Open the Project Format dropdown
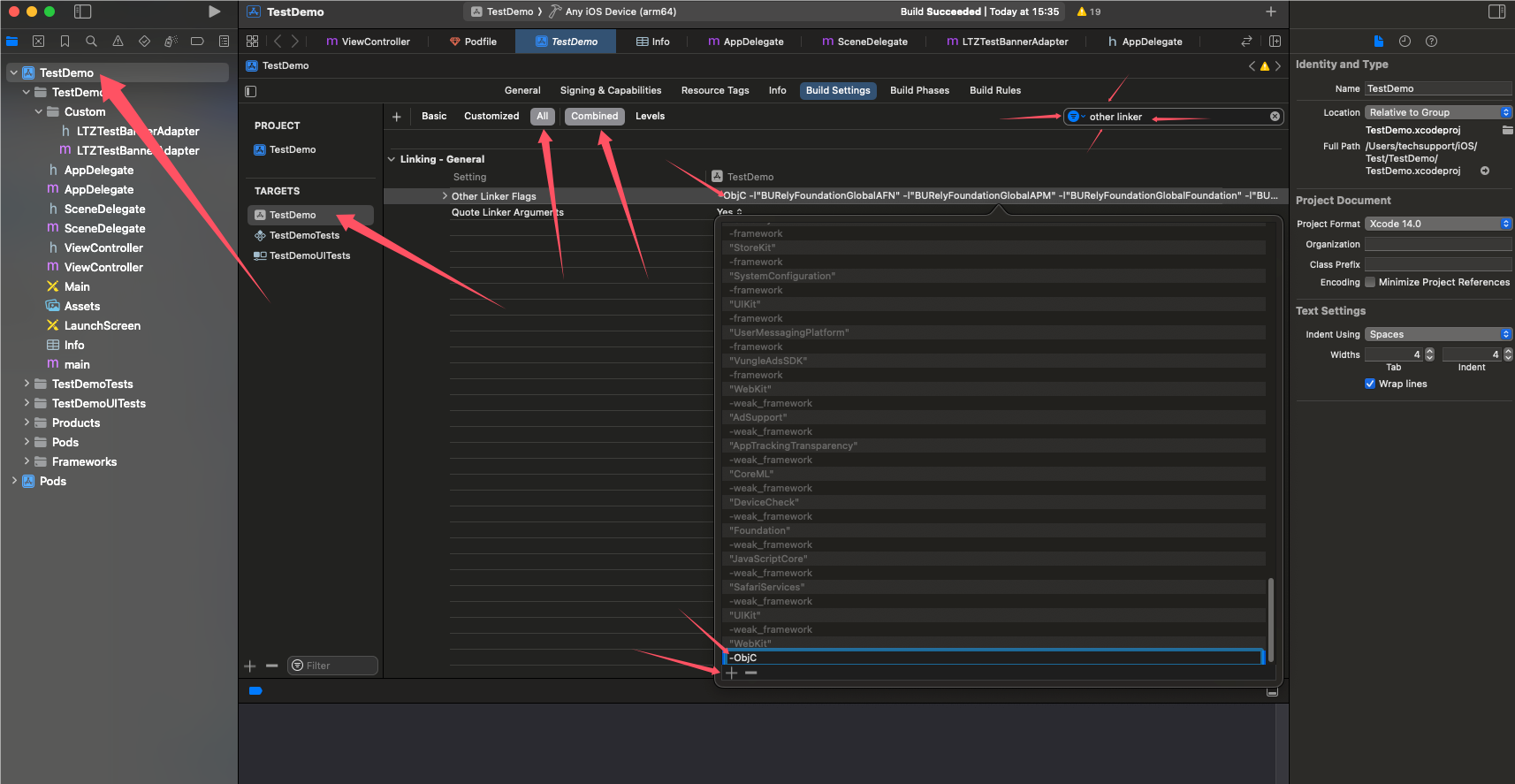The image size is (1515, 784). click(1438, 224)
